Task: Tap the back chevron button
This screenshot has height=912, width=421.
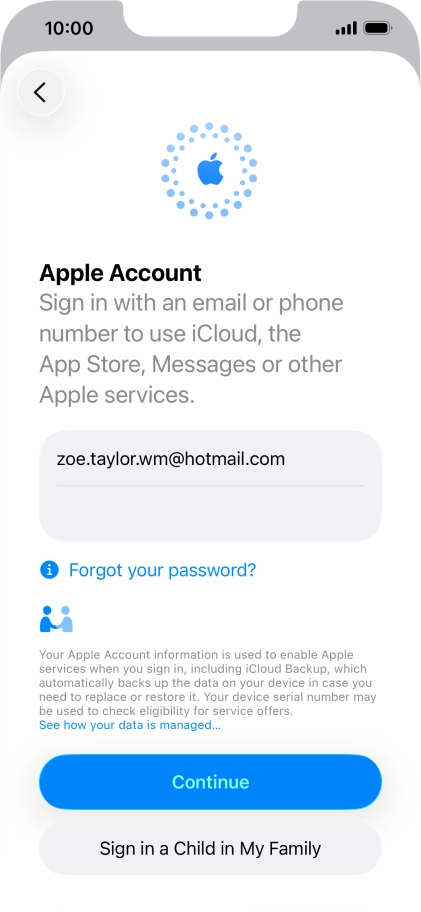Action: click(x=40, y=92)
